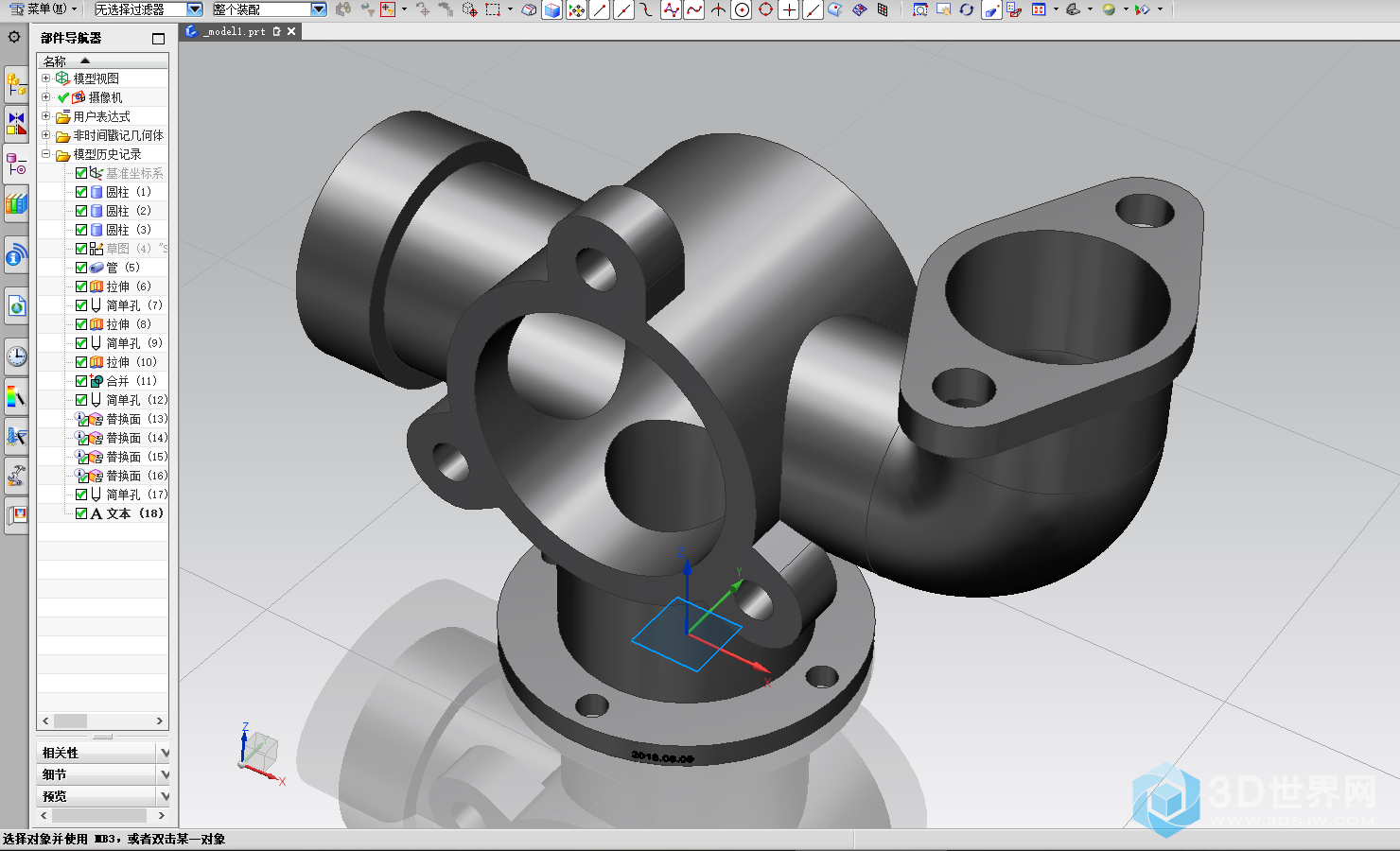Enable the point on curve snap icon
Image resolution: width=1400 pixels, height=851 pixels.
(813, 9)
